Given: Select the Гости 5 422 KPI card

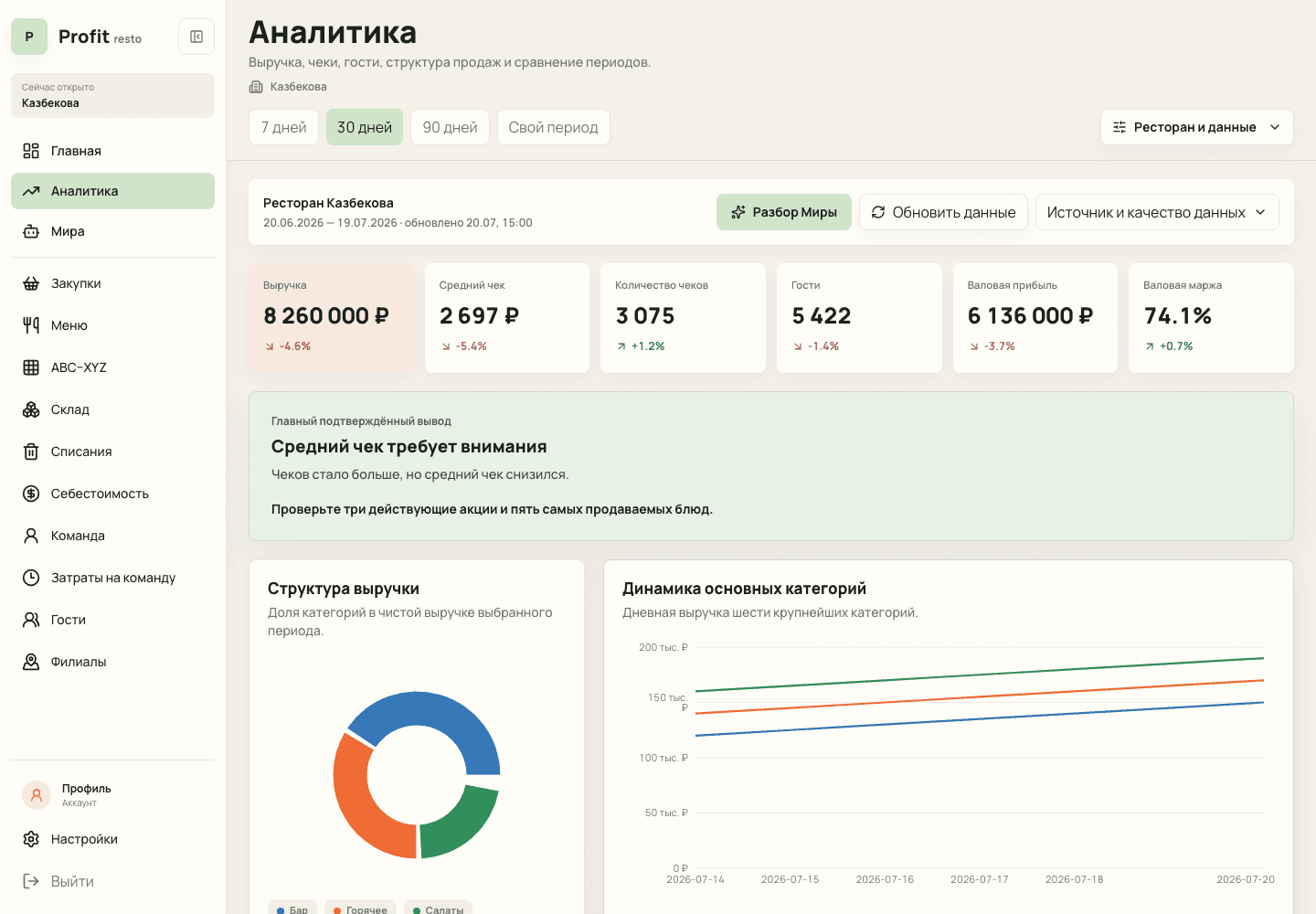Looking at the screenshot, I should point(859,318).
